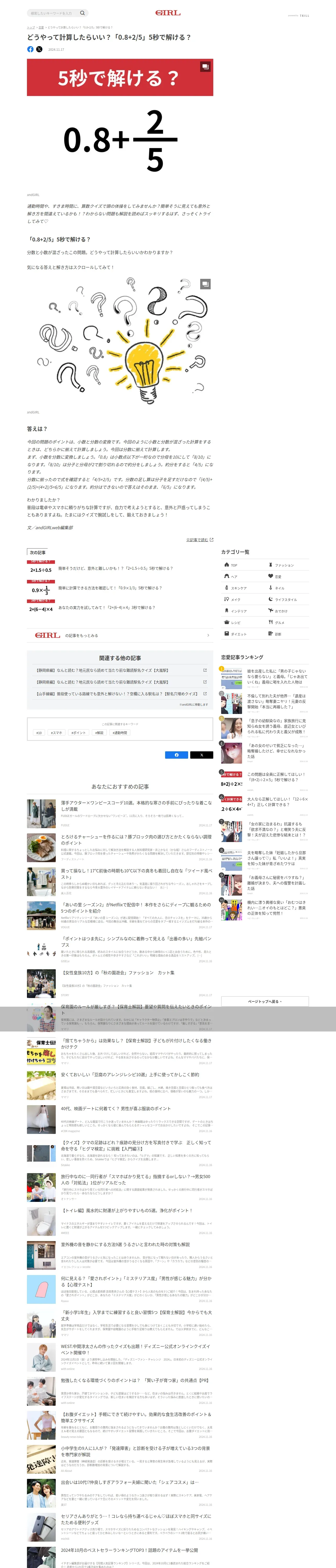Click the 恋愛 breadcrumb link
This screenshot has width=336, height=1568.
point(41,27)
